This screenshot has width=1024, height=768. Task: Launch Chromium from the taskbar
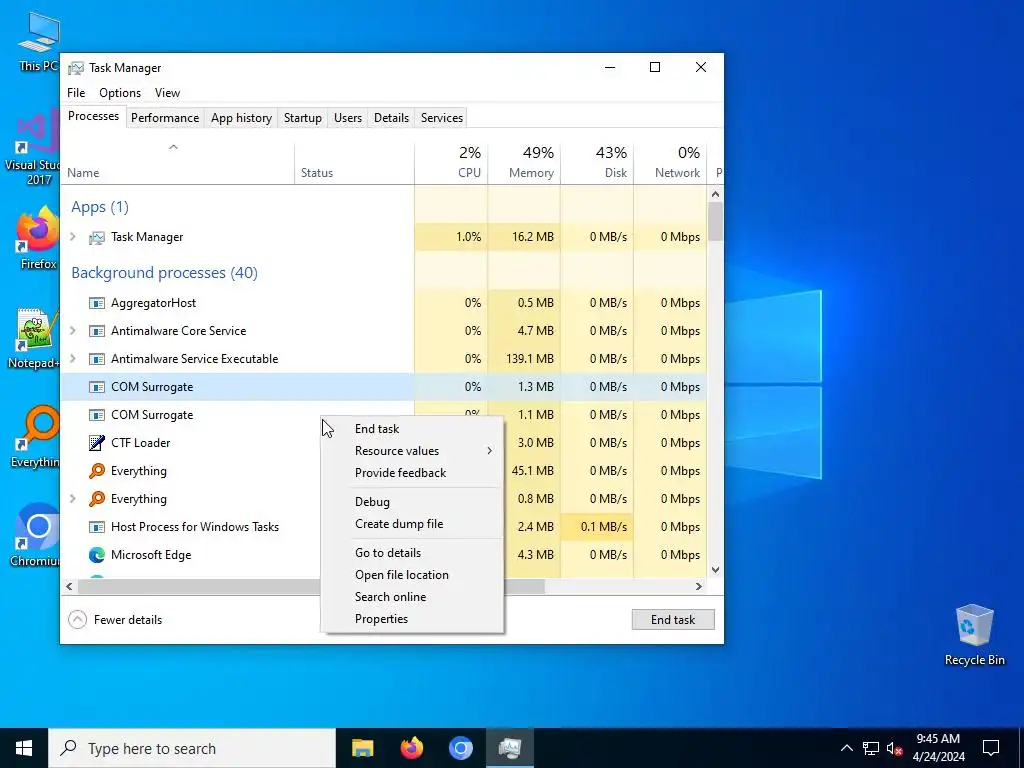pyautogui.click(x=460, y=748)
